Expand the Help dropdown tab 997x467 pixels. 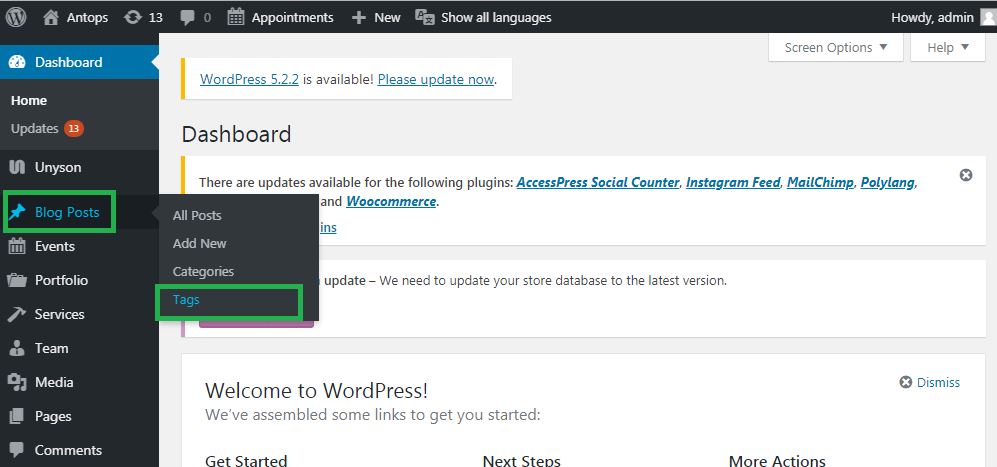pos(947,48)
